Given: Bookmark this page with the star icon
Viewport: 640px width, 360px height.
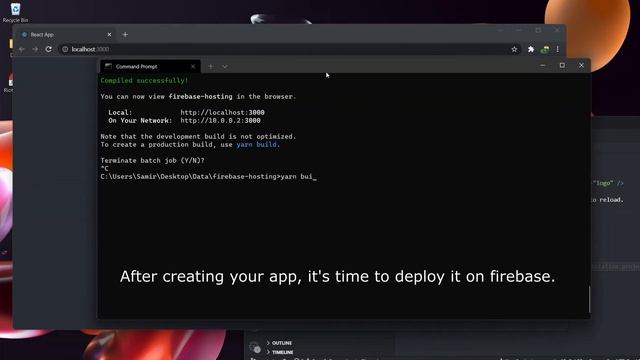Looking at the screenshot, I should pos(514,49).
